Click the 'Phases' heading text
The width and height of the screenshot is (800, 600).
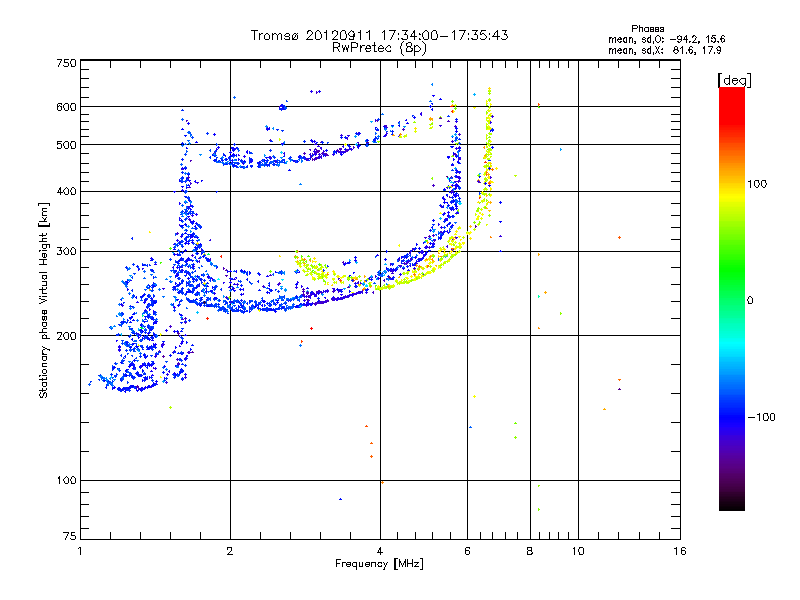point(647,29)
